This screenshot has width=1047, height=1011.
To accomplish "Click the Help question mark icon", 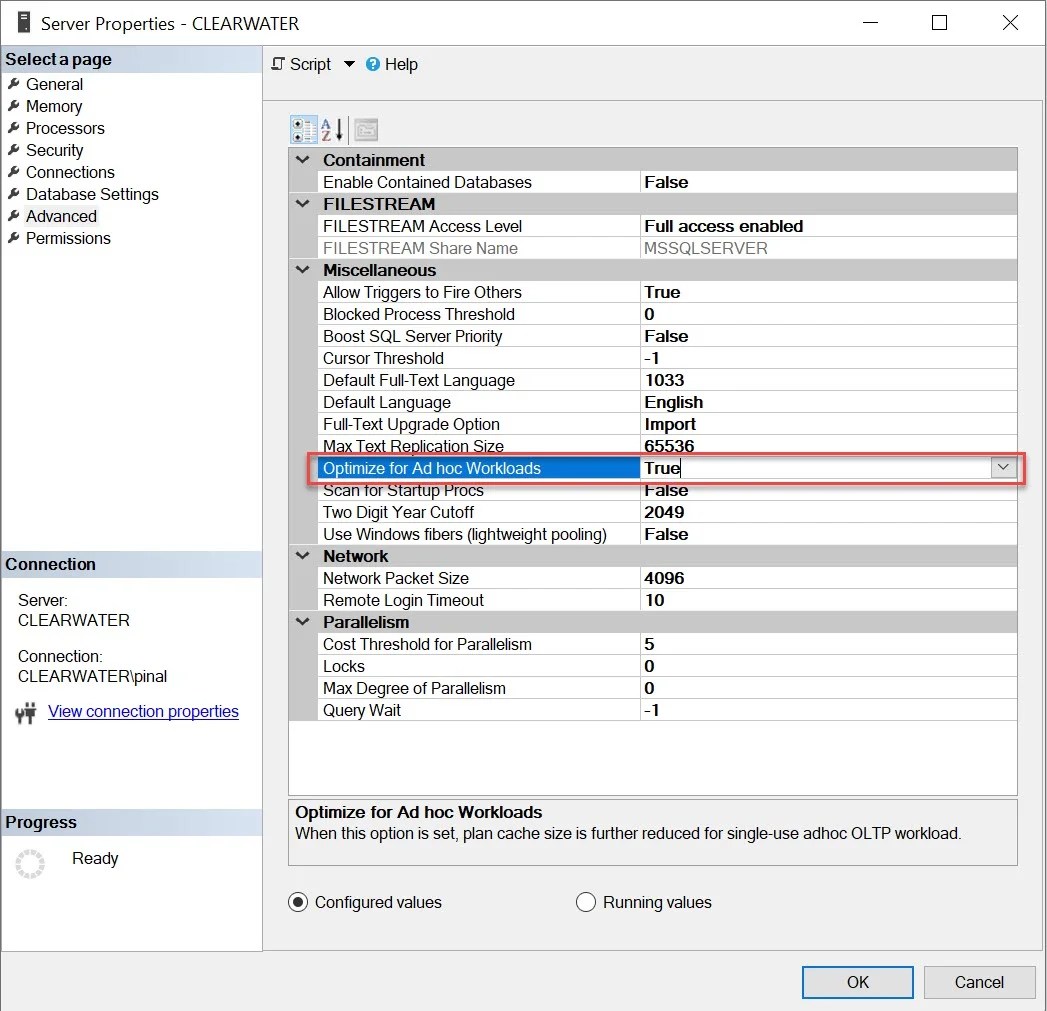I will pos(374,64).
